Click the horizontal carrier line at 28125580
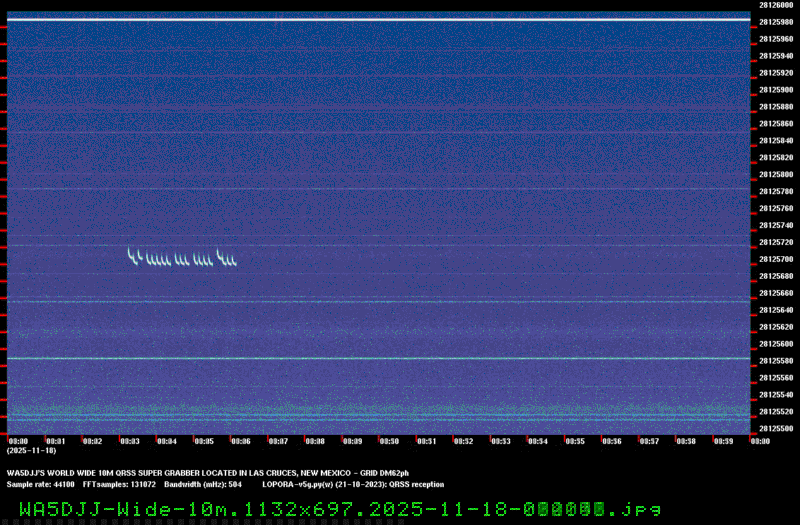The width and height of the screenshot is (800, 525). (x=378, y=358)
